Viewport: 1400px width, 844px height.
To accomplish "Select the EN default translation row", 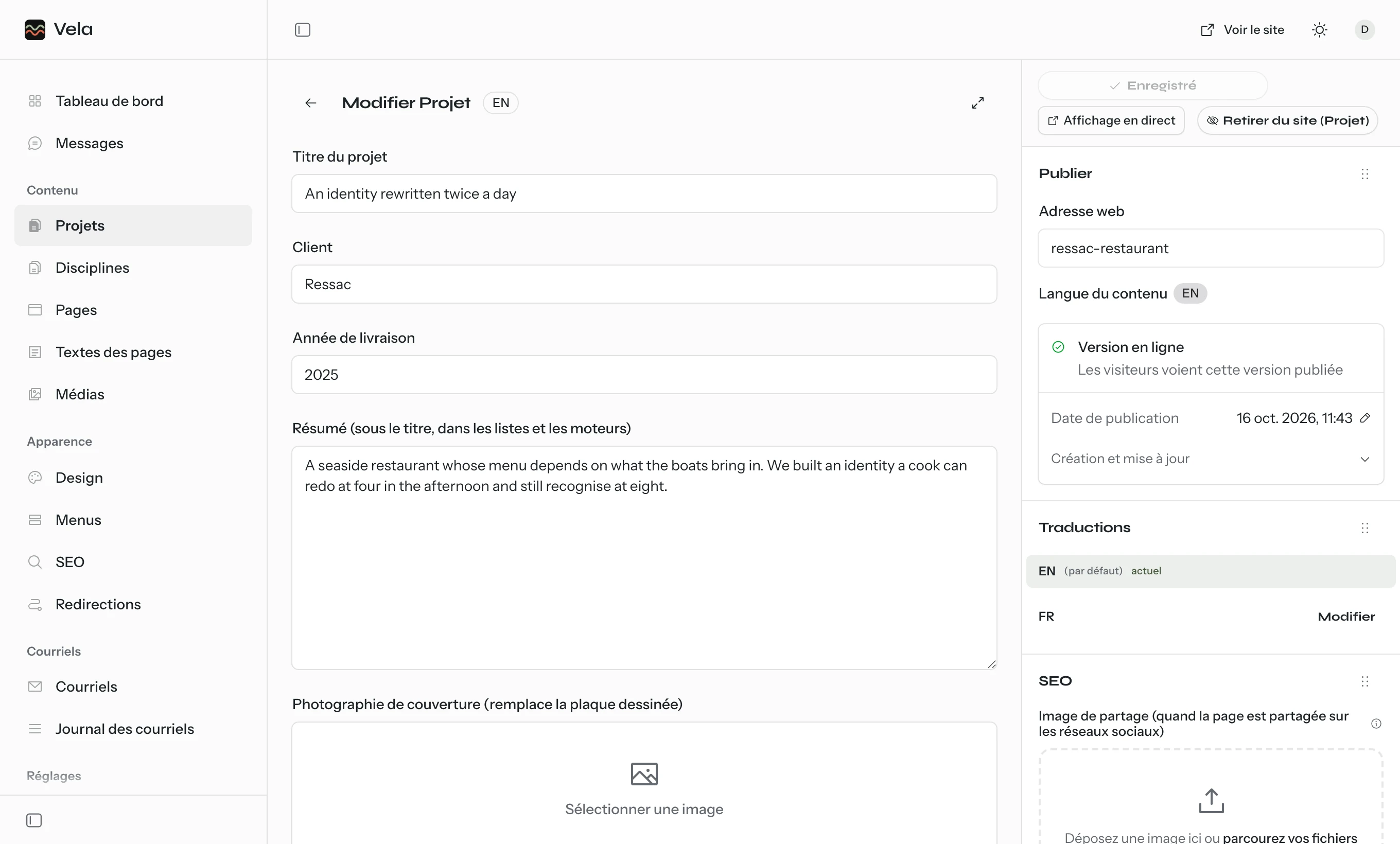I will click(1211, 571).
